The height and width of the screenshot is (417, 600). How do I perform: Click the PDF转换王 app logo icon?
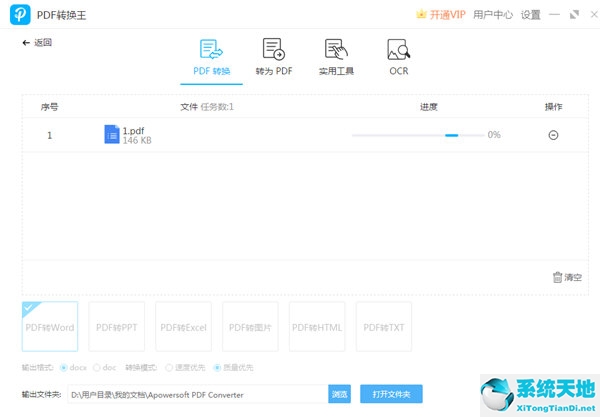click(x=20, y=15)
